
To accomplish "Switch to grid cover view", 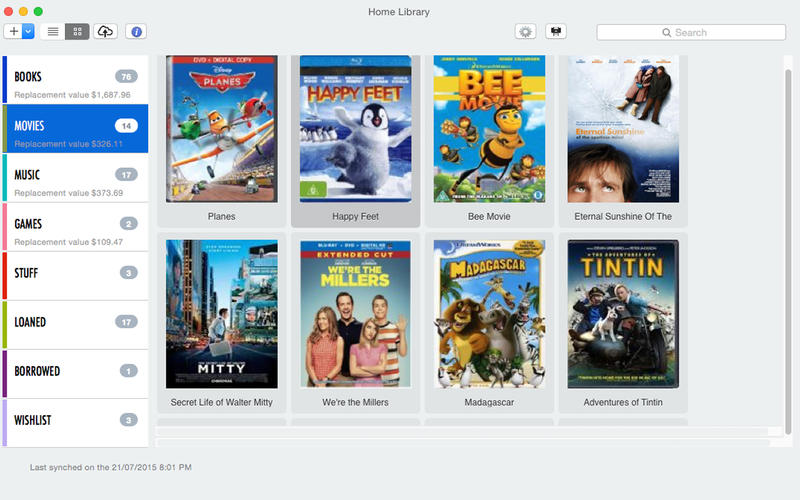I will 77,32.
